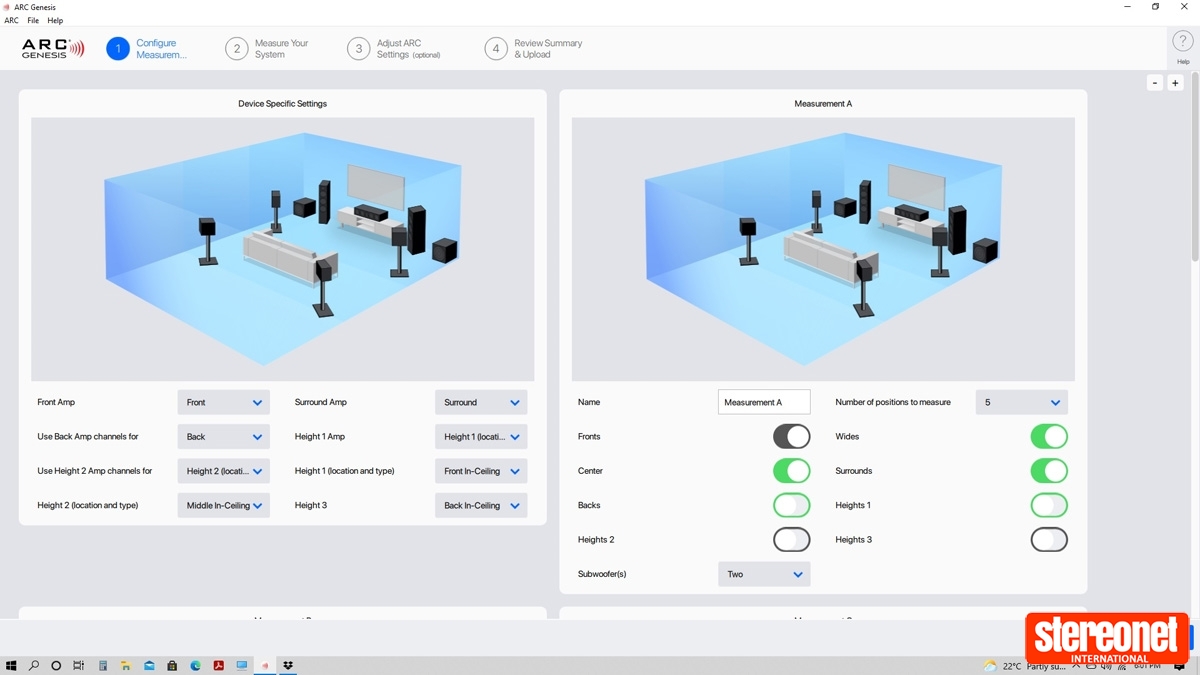Click the zoom out minus button
This screenshot has width=1200, height=675.
(x=1155, y=83)
